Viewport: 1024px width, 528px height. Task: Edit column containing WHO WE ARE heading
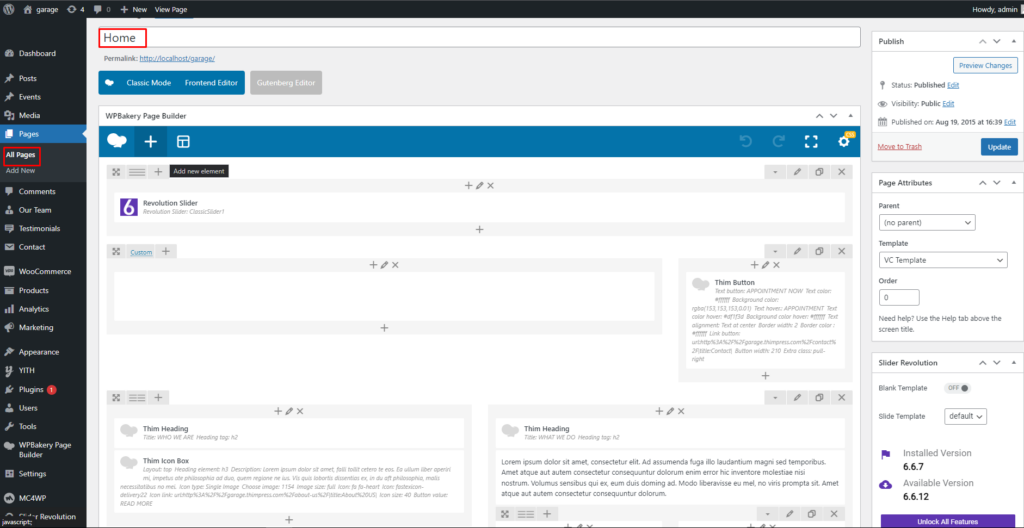[x=289, y=411]
